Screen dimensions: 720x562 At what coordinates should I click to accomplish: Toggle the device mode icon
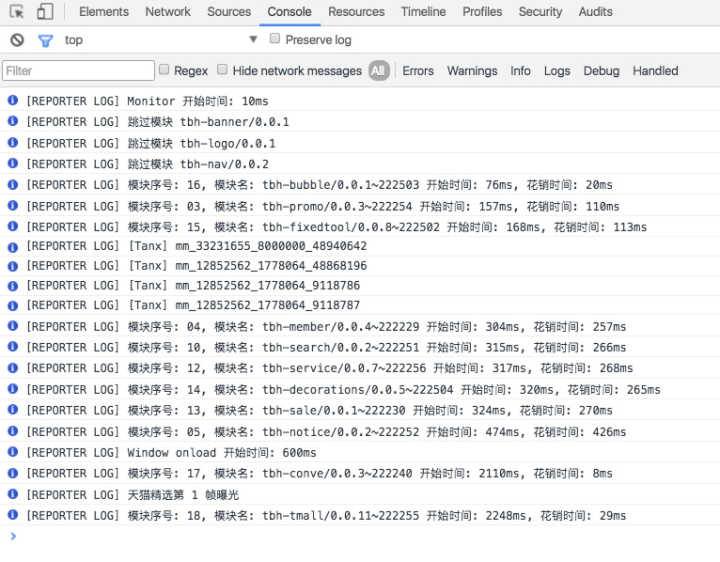pyautogui.click(x=45, y=12)
